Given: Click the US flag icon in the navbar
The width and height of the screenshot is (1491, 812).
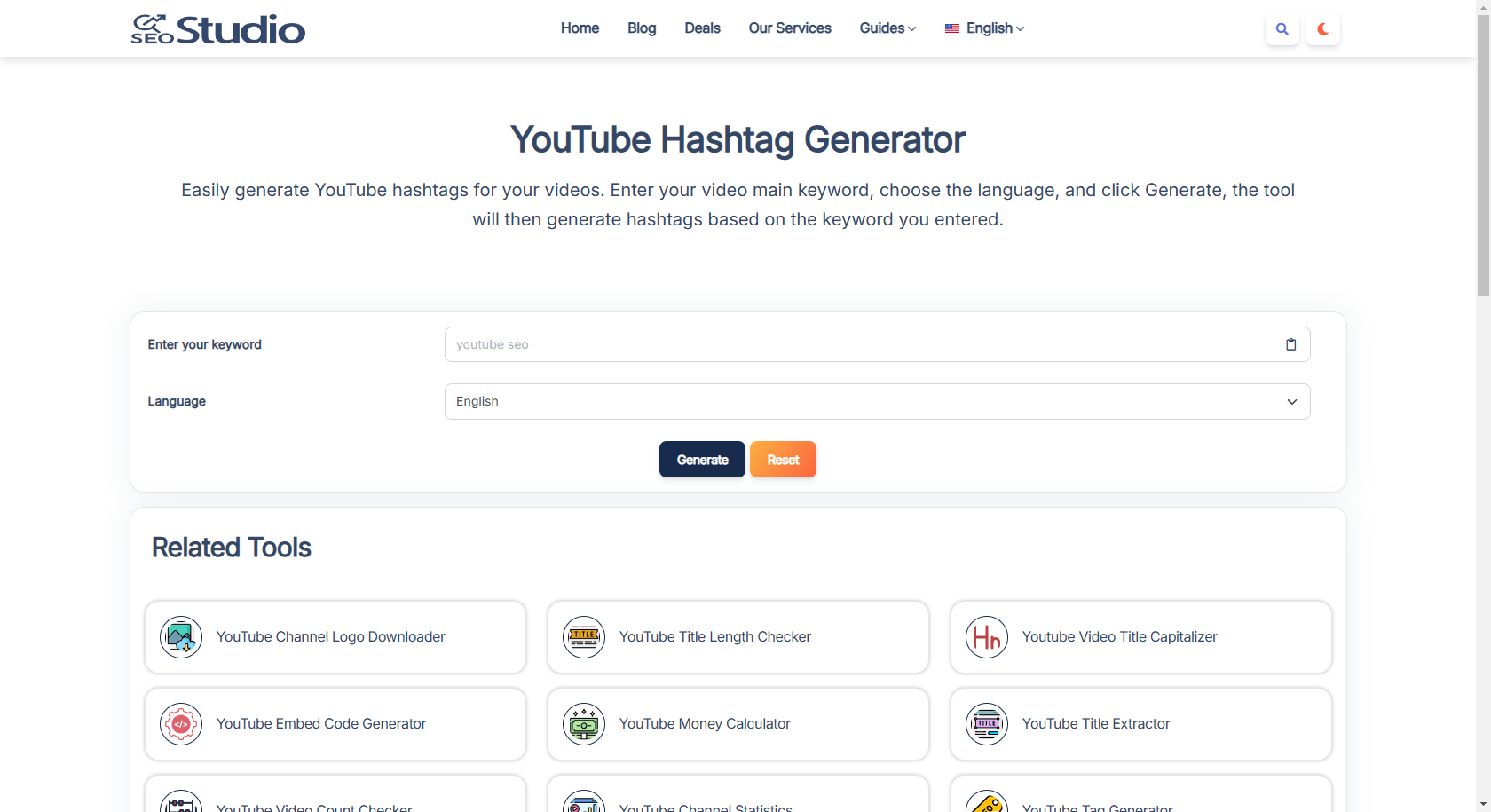Looking at the screenshot, I should [952, 28].
